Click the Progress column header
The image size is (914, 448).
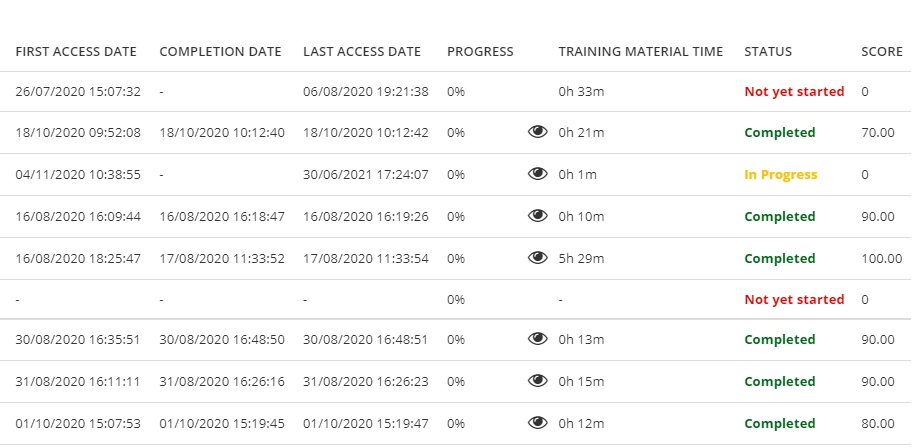[480, 52]
